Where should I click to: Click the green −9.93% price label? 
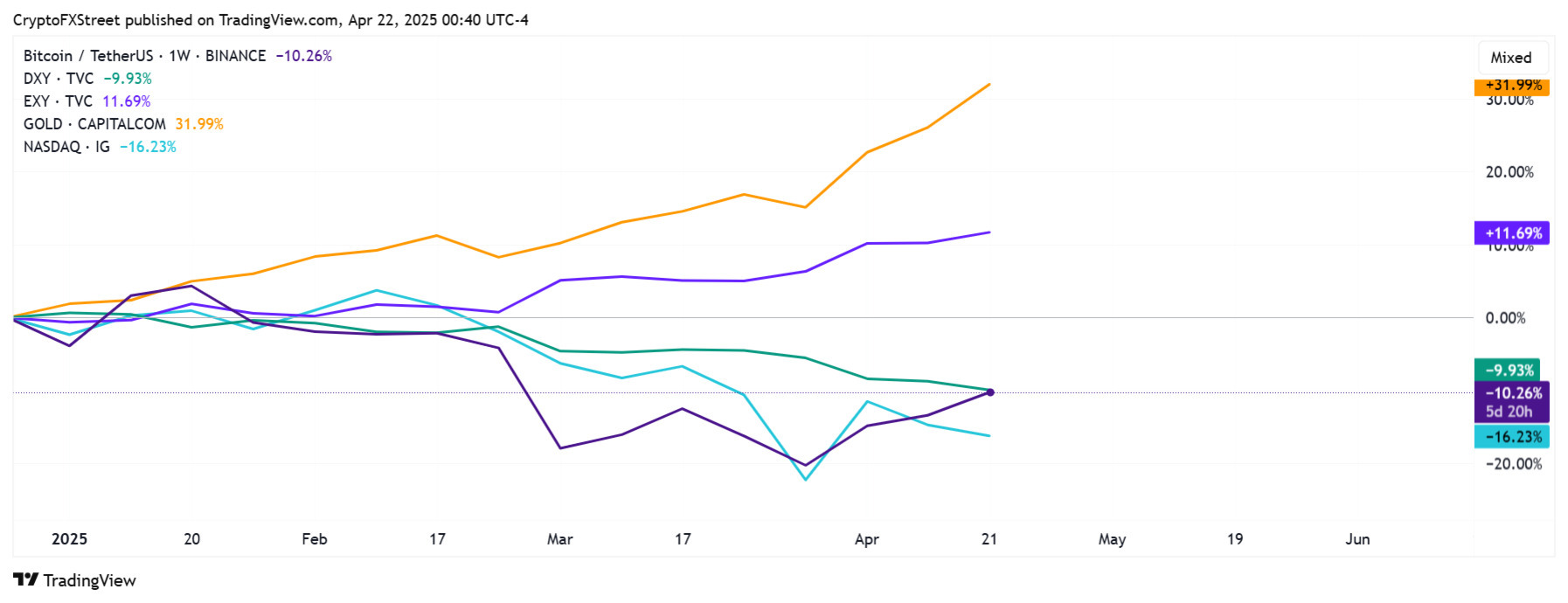pos(1508,371)
